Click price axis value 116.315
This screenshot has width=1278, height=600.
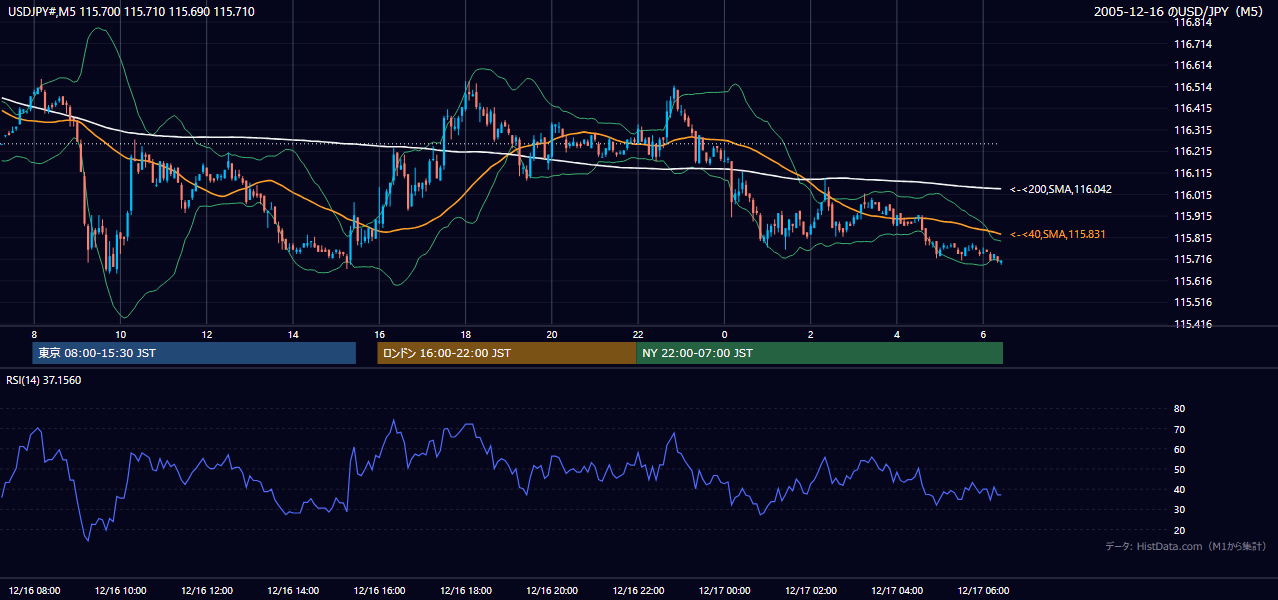1193,130
